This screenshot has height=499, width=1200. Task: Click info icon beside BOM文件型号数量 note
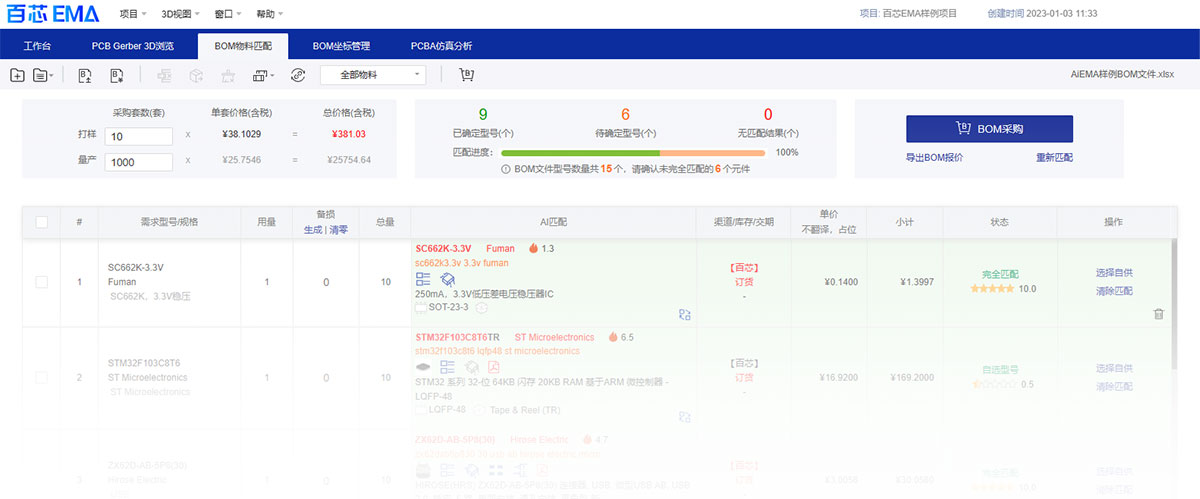pos(506,169)
